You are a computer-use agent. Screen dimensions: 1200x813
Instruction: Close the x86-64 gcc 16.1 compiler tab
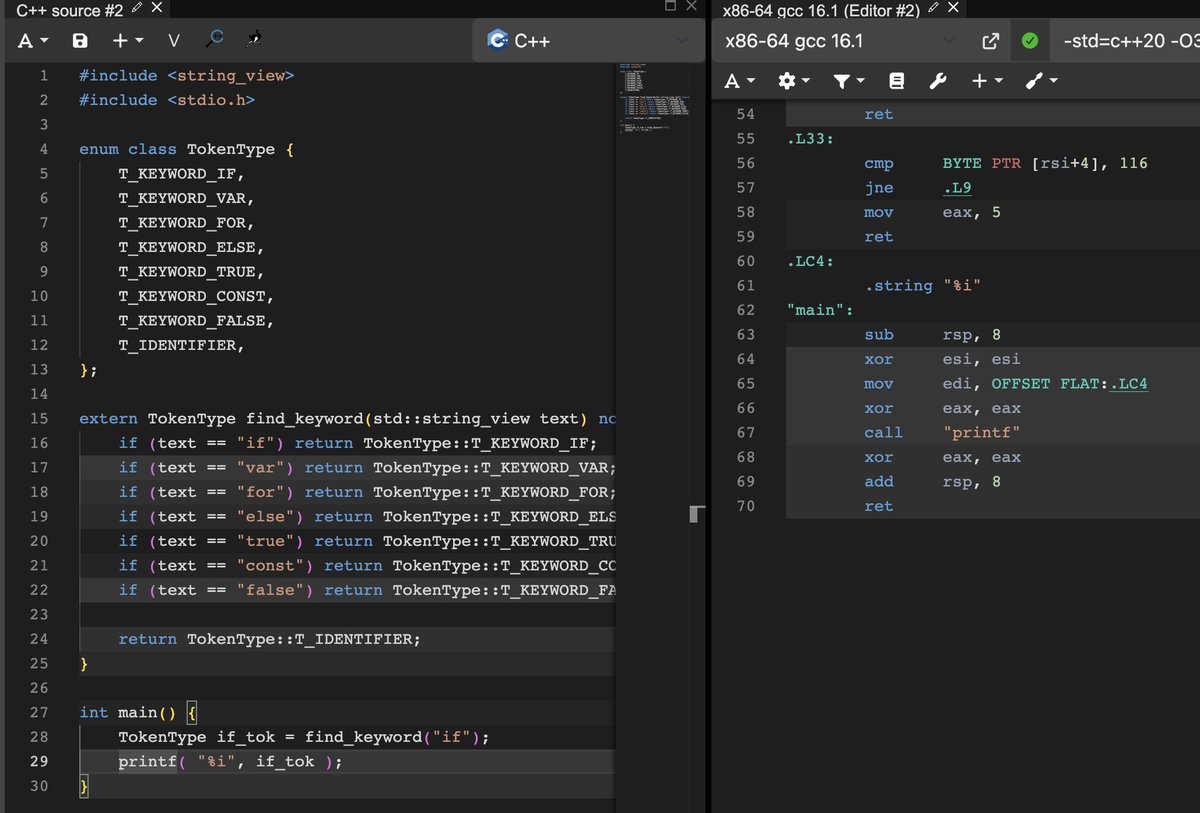coord(953,8)
